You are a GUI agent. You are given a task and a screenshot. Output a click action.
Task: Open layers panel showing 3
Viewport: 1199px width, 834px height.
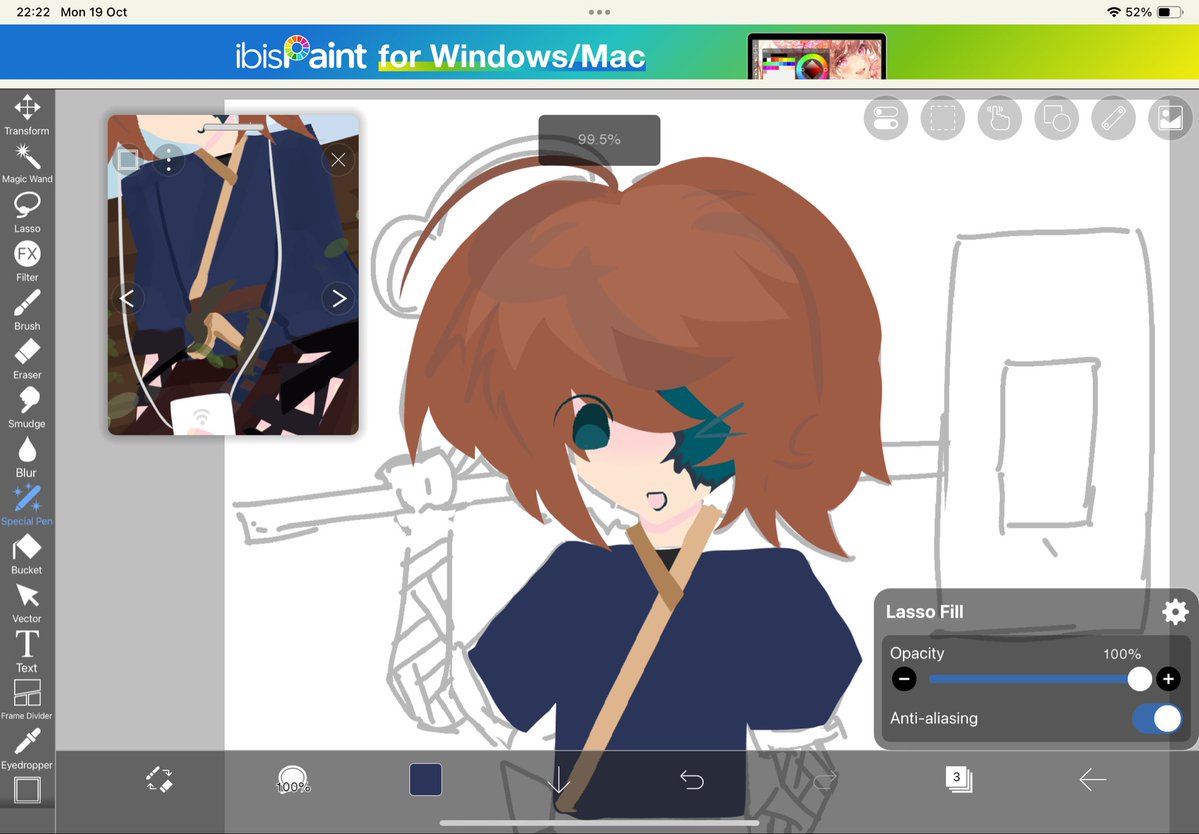(x=958, y=779)
